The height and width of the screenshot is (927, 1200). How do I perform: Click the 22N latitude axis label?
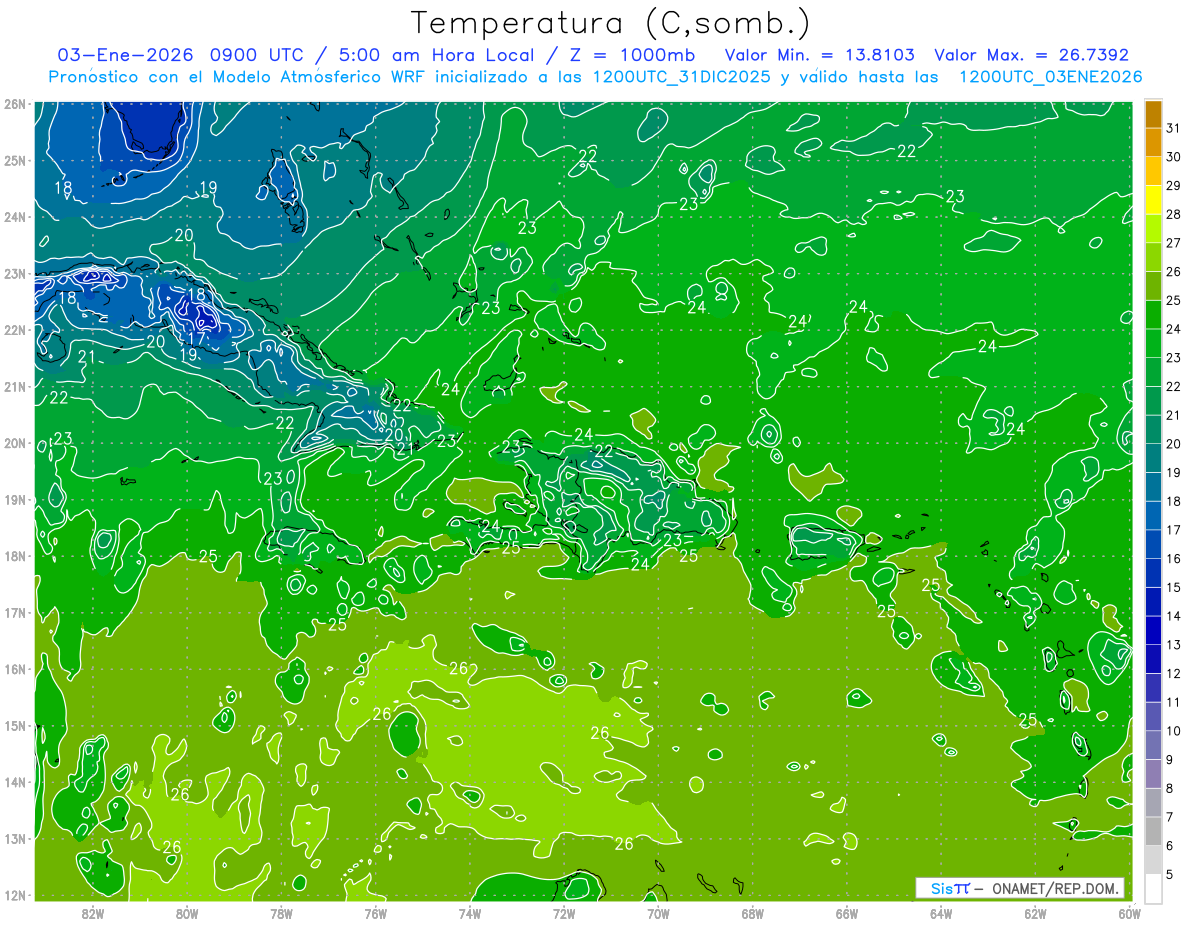click(x=14, y=330)
